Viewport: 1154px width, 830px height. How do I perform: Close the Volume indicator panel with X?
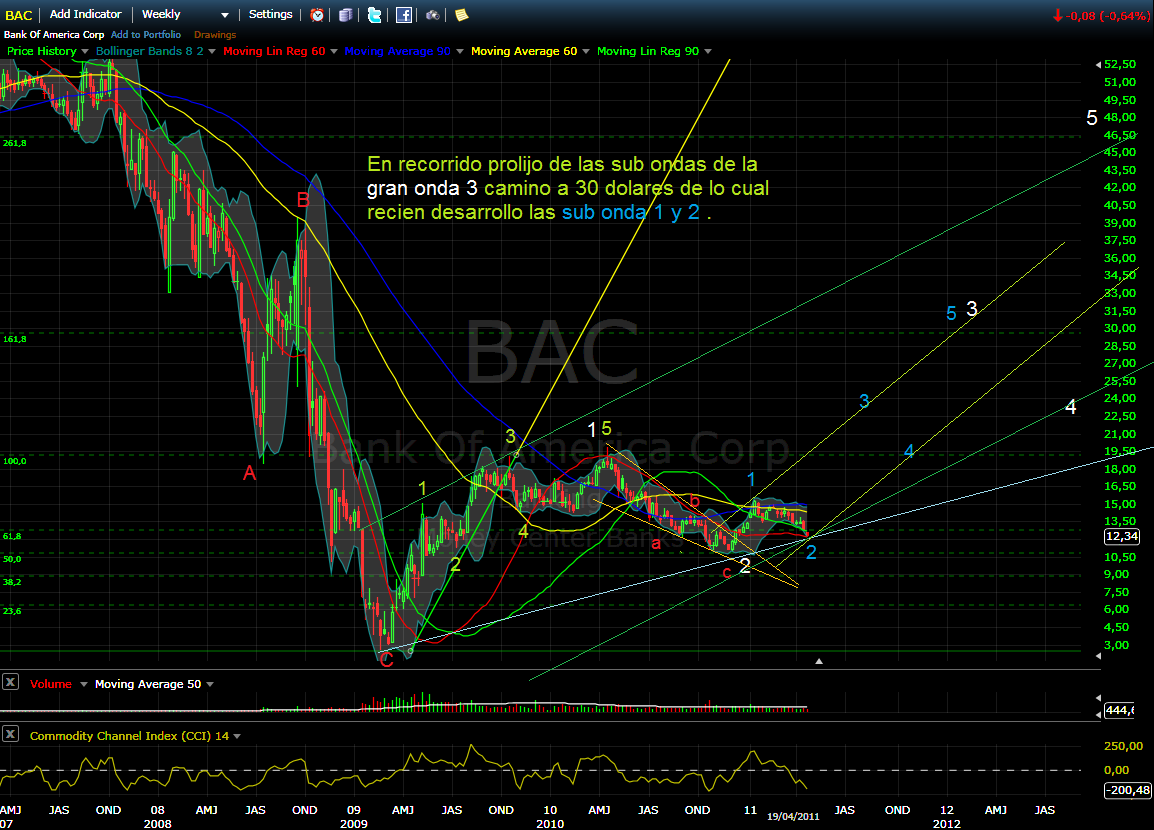(10, 682)
